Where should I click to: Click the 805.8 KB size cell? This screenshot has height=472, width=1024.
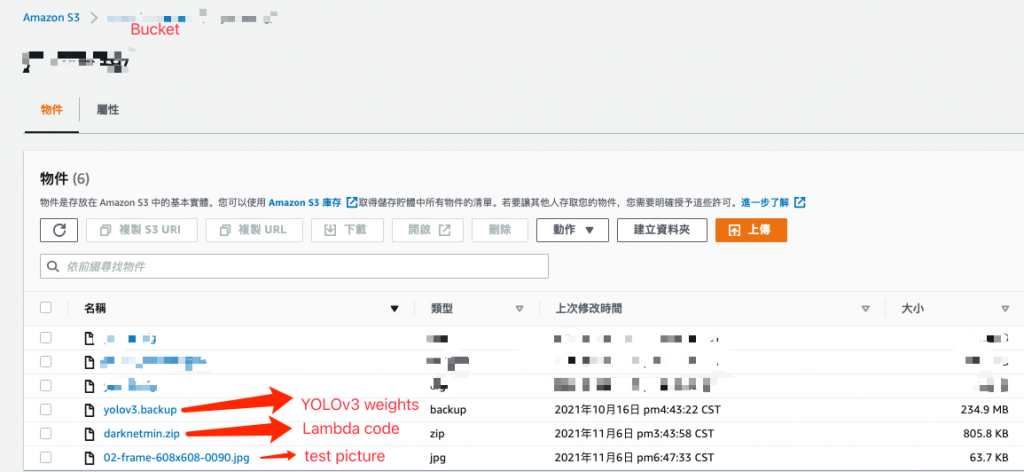987,433
